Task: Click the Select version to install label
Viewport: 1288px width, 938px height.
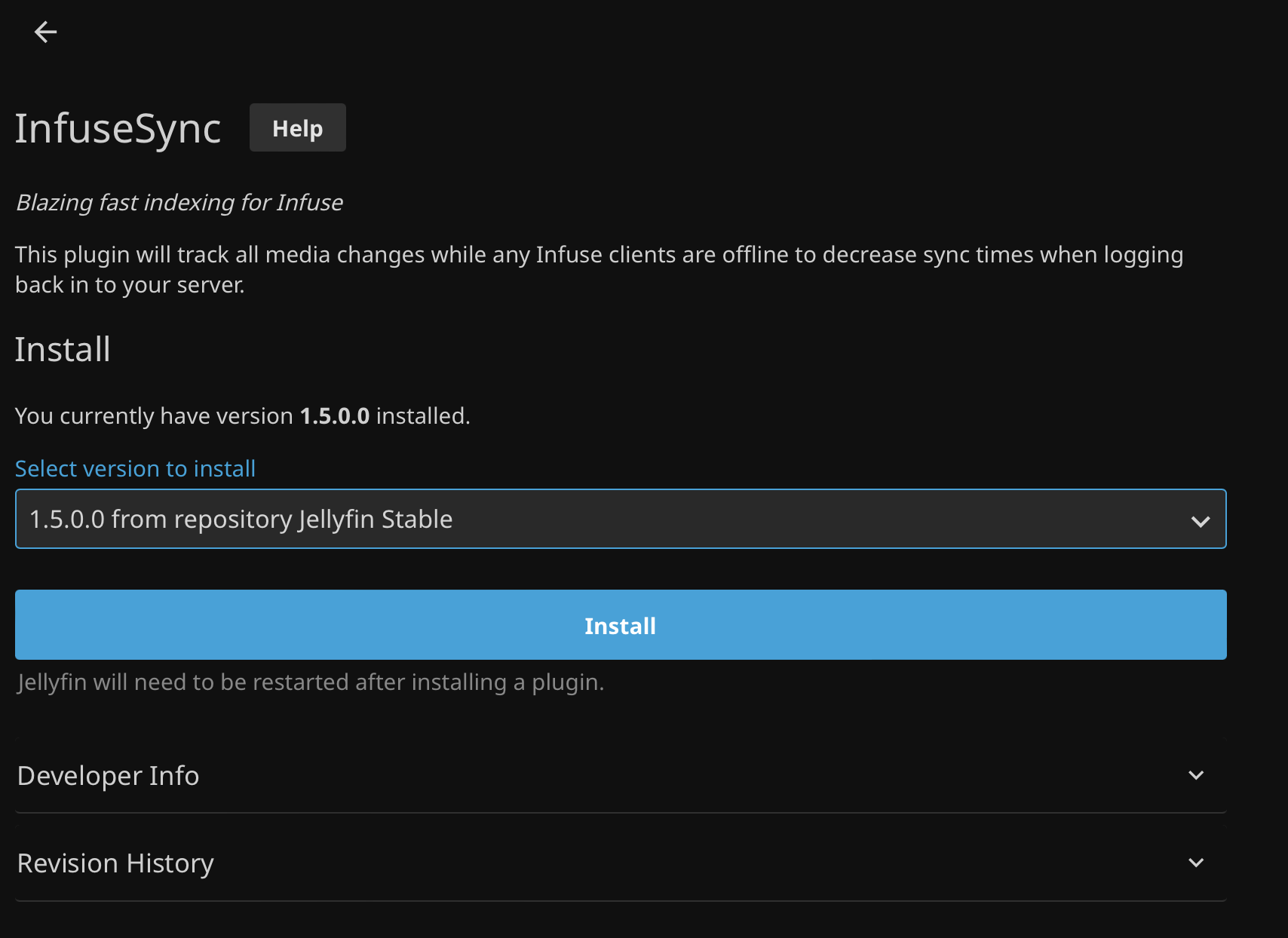Action: pos(134,468)
